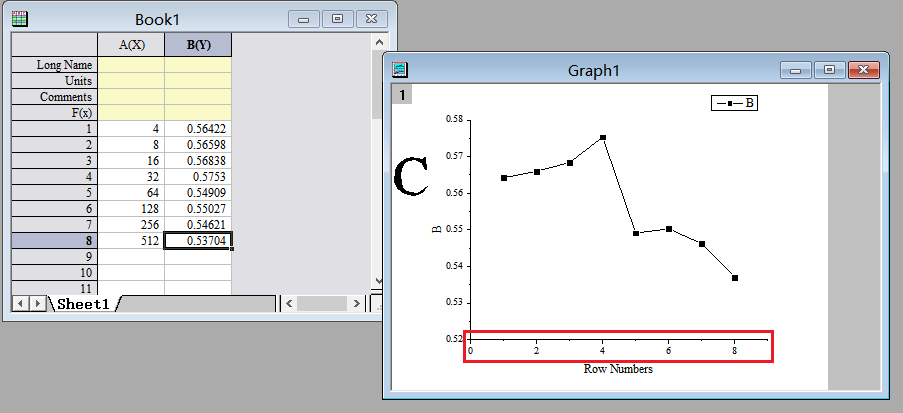Click cell with value 0.56838
903x413 pixels.
pos(198,161)
